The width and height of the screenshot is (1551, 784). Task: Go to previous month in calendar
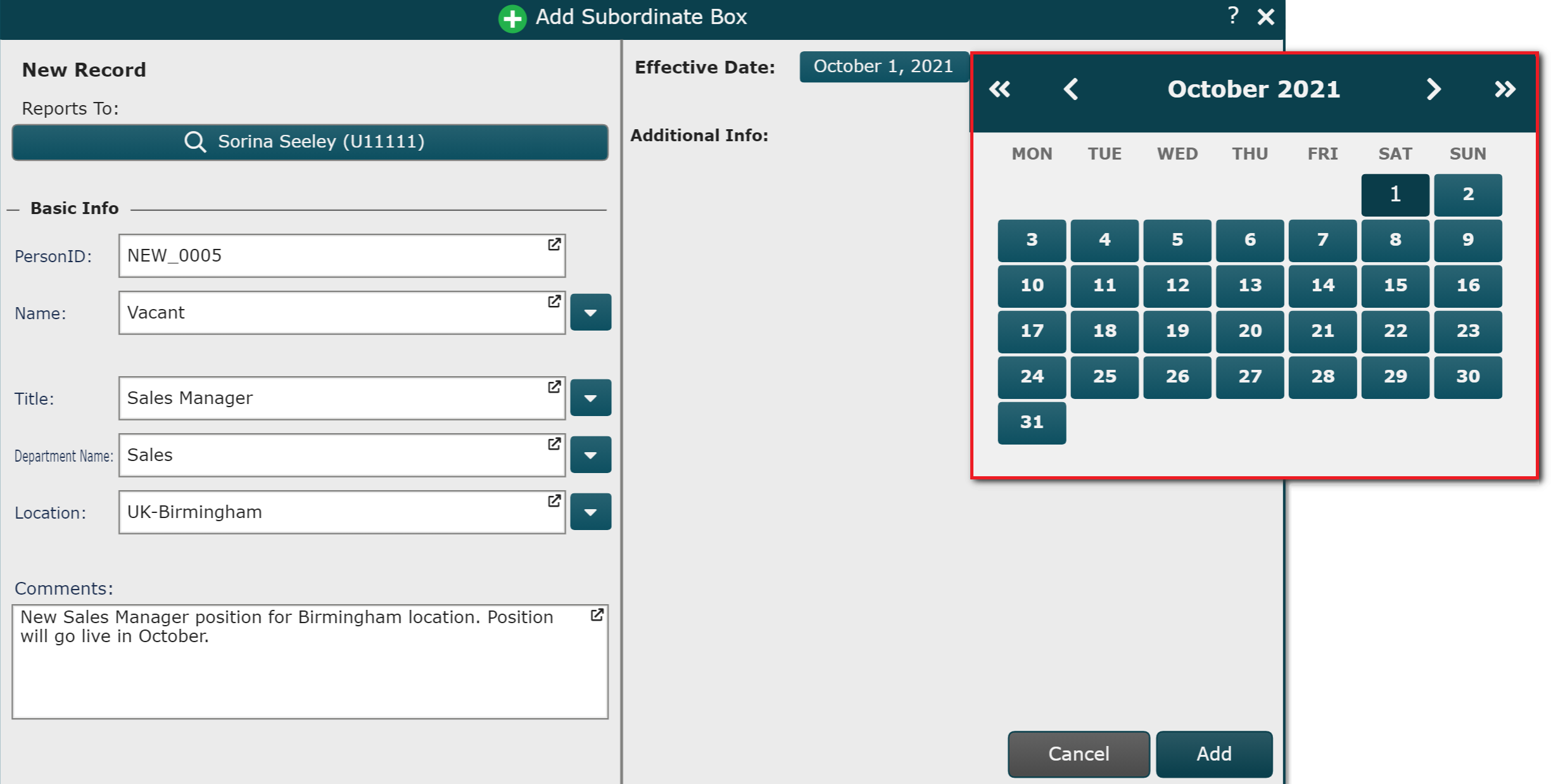coord(1071,89)
